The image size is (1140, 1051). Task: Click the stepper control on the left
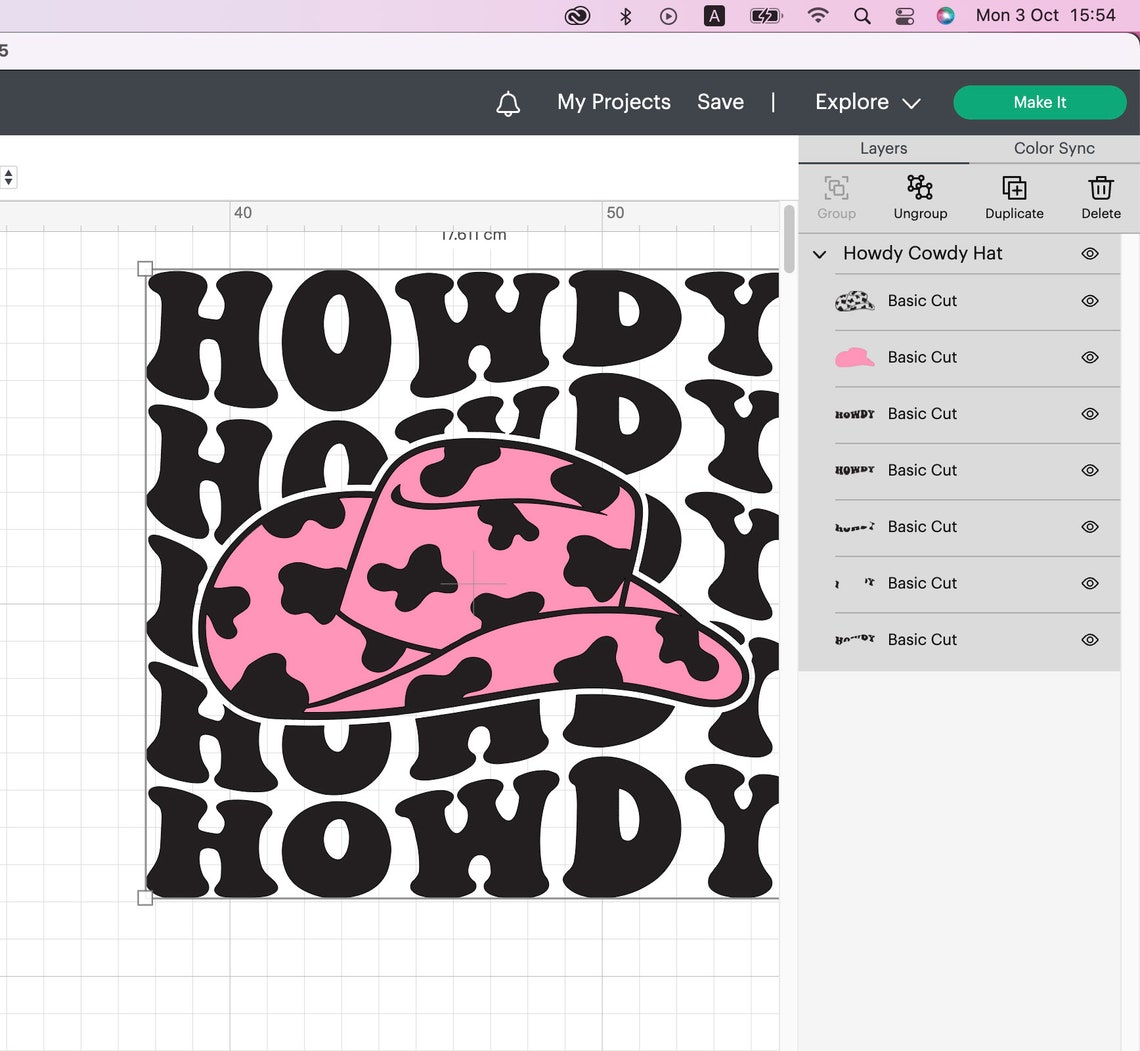click(8, 177)
